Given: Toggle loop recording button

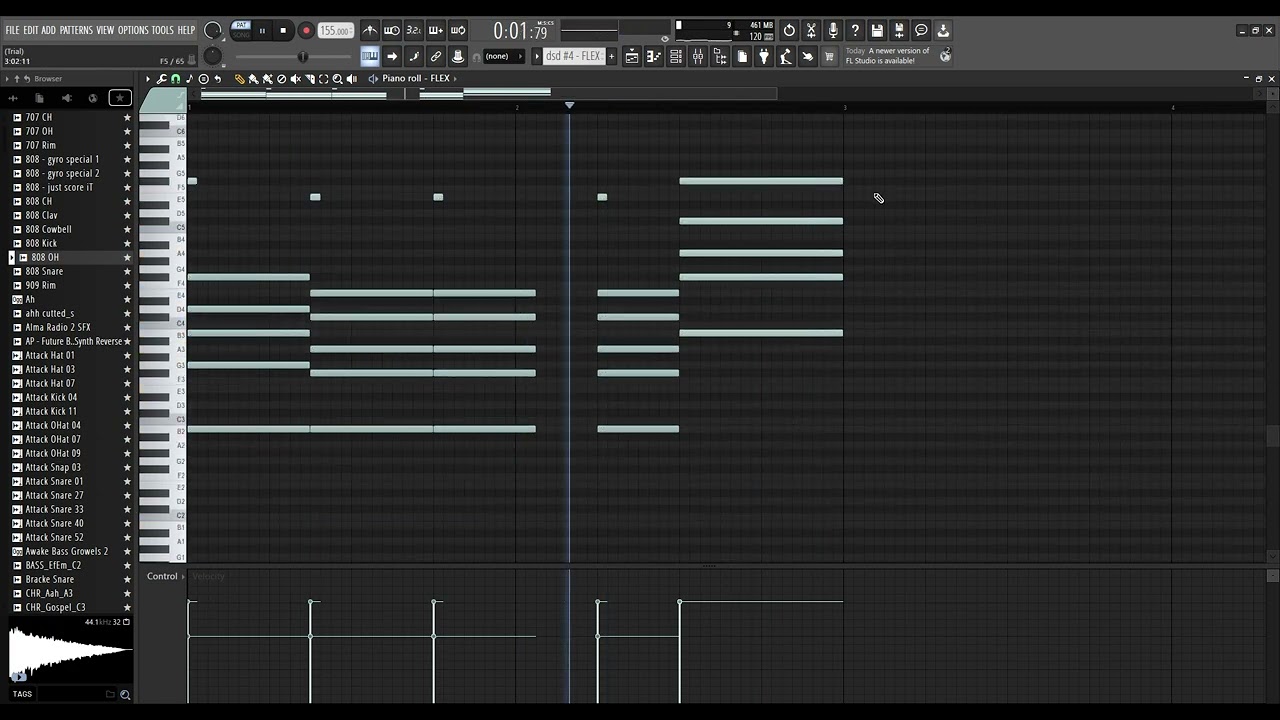Looking at the screenshot, I should (x=457, y=31).
